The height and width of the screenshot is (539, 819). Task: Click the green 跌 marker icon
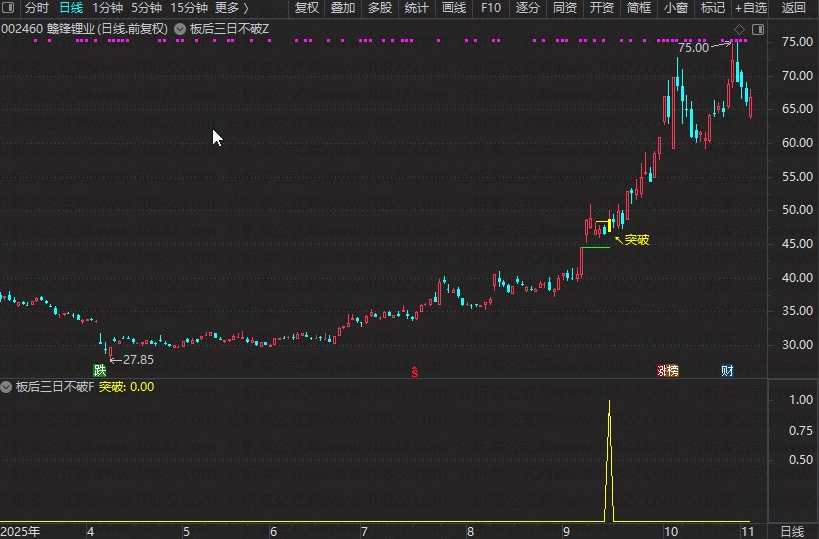pos(100,371)
